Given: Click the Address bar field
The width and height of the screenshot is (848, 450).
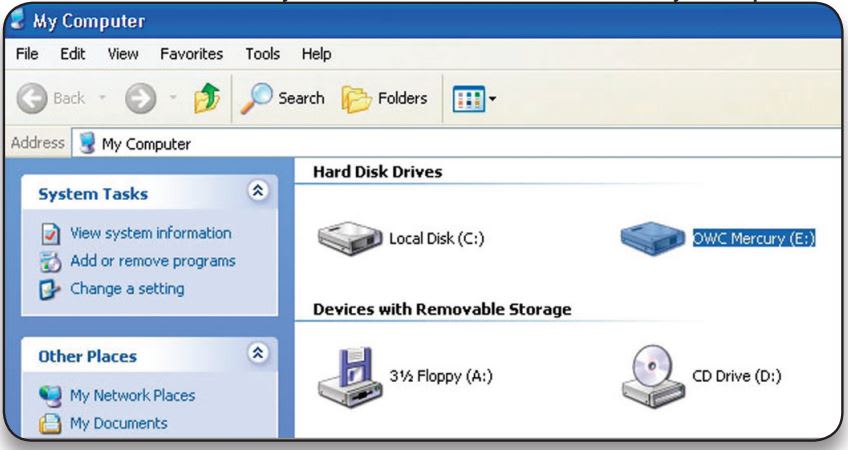Looking at the screenshot, I should coord(457,143).
